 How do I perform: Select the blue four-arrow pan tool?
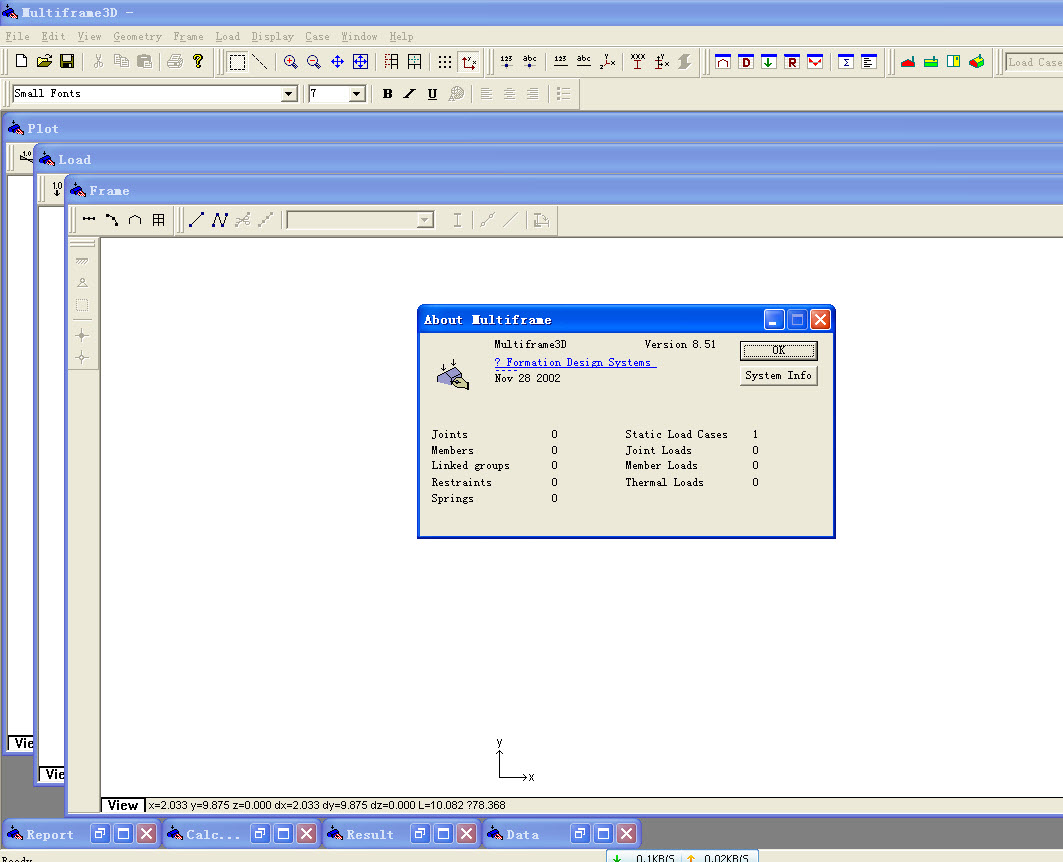click(x=337, y=62)
